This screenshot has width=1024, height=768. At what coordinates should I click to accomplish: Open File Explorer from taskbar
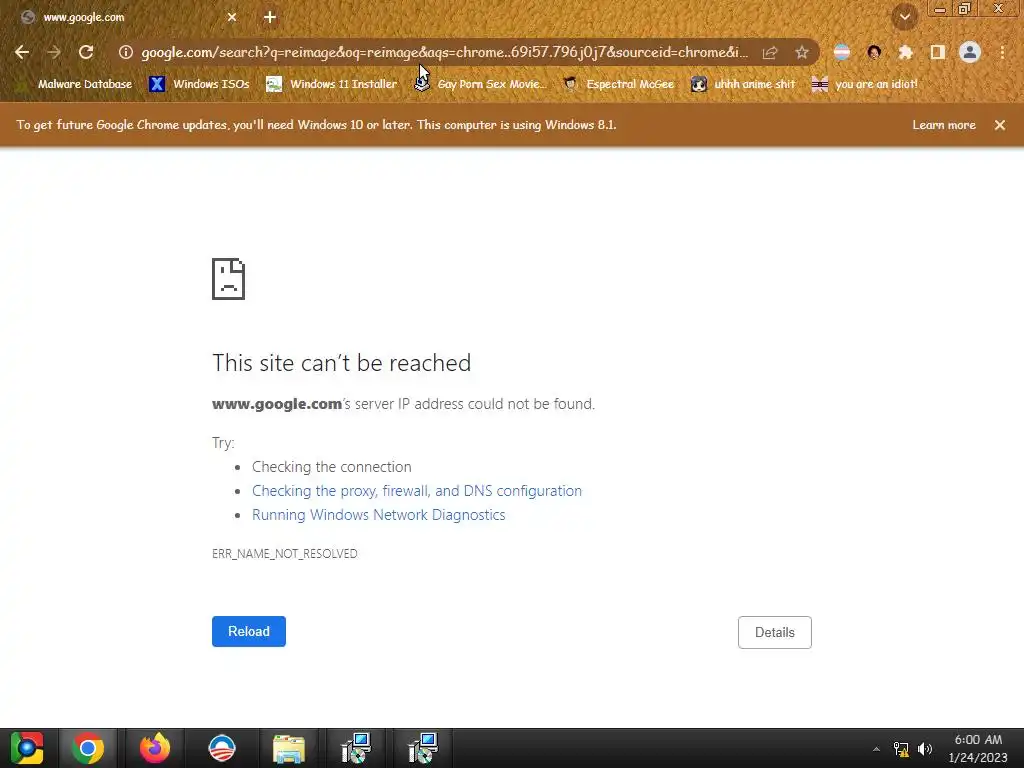pos(289,748)
